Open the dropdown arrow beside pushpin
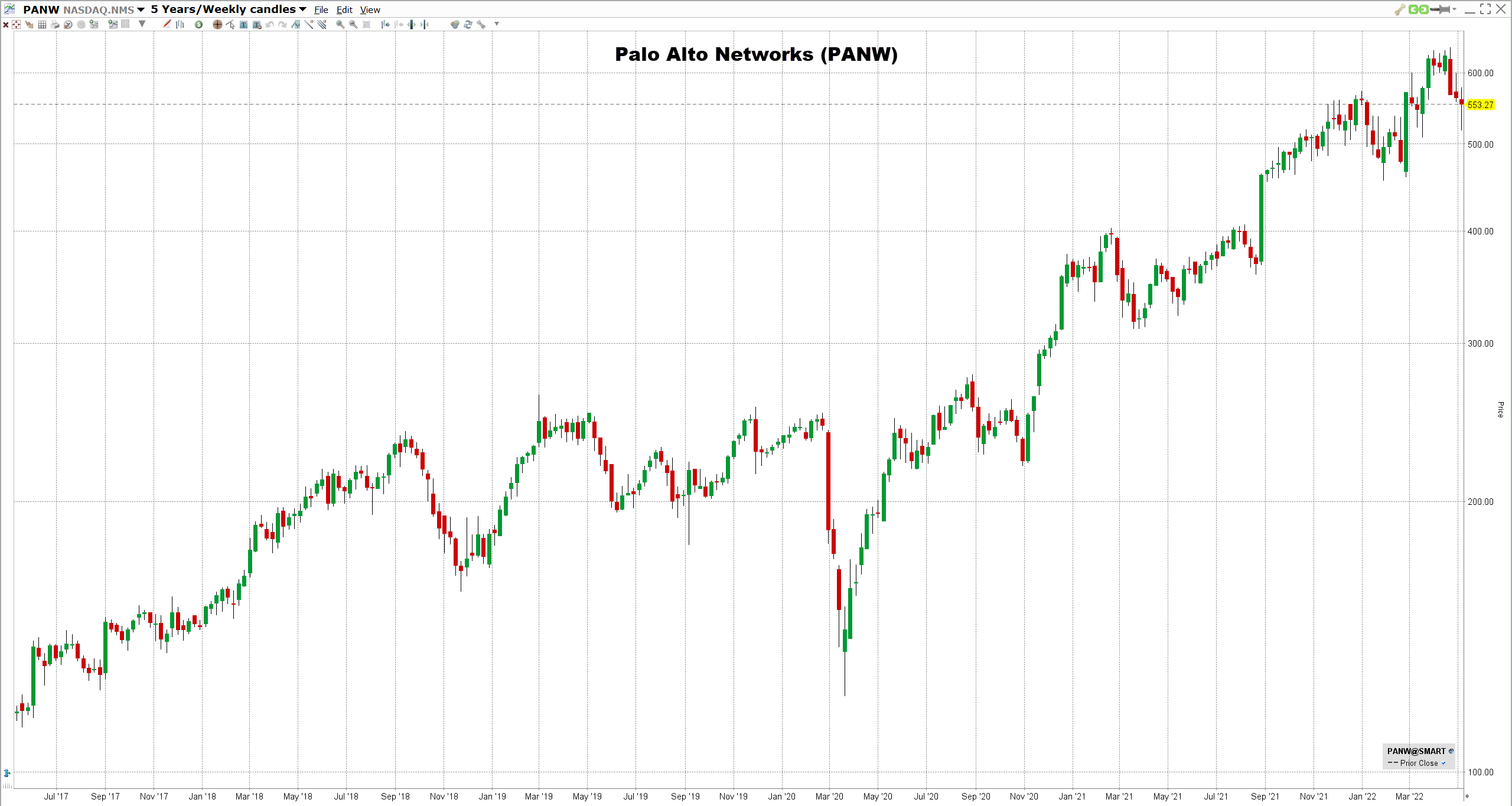 tap(1454, 9)
